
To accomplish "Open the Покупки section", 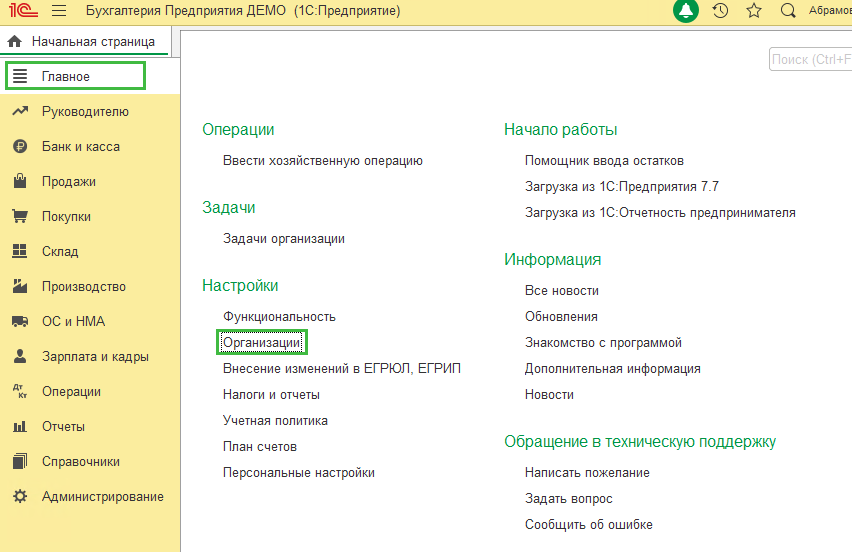I will coord(90,216).
